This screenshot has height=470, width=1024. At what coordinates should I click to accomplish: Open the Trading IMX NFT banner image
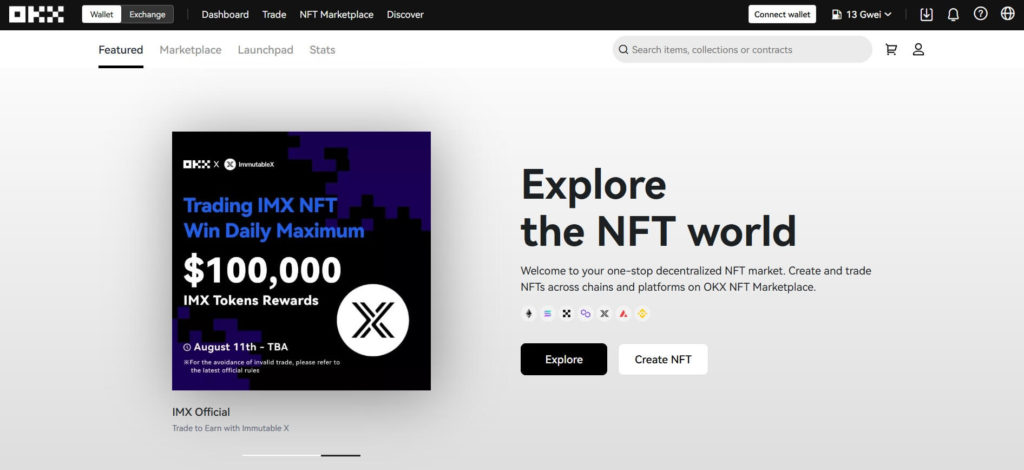tap(301, 261)
